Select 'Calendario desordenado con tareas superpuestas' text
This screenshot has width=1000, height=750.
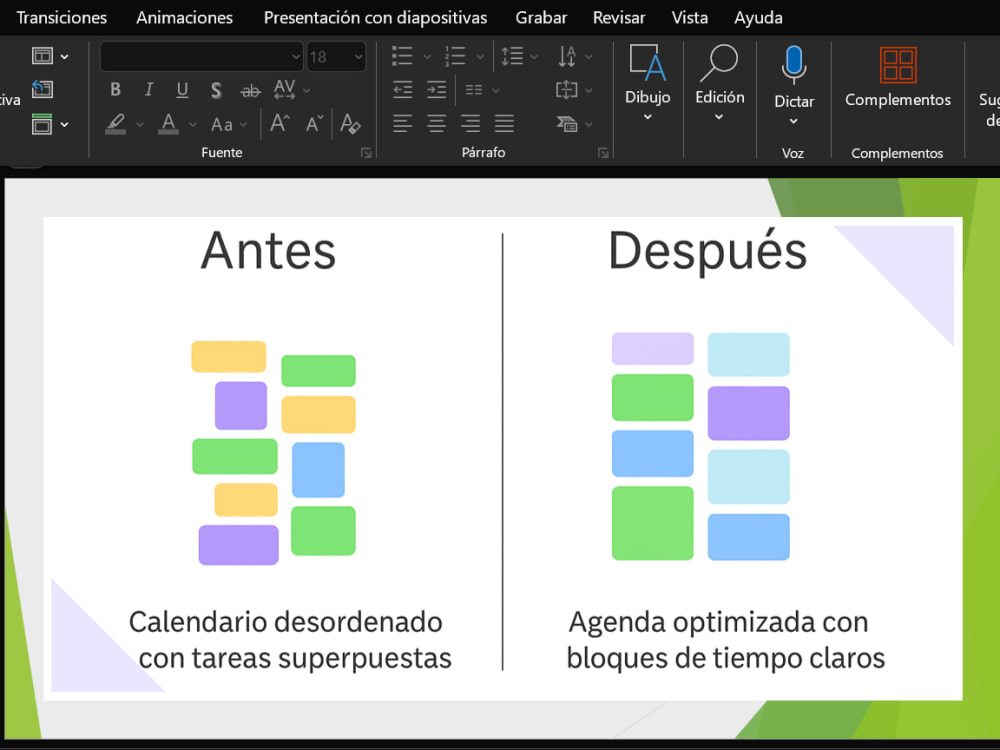(290, 640)
